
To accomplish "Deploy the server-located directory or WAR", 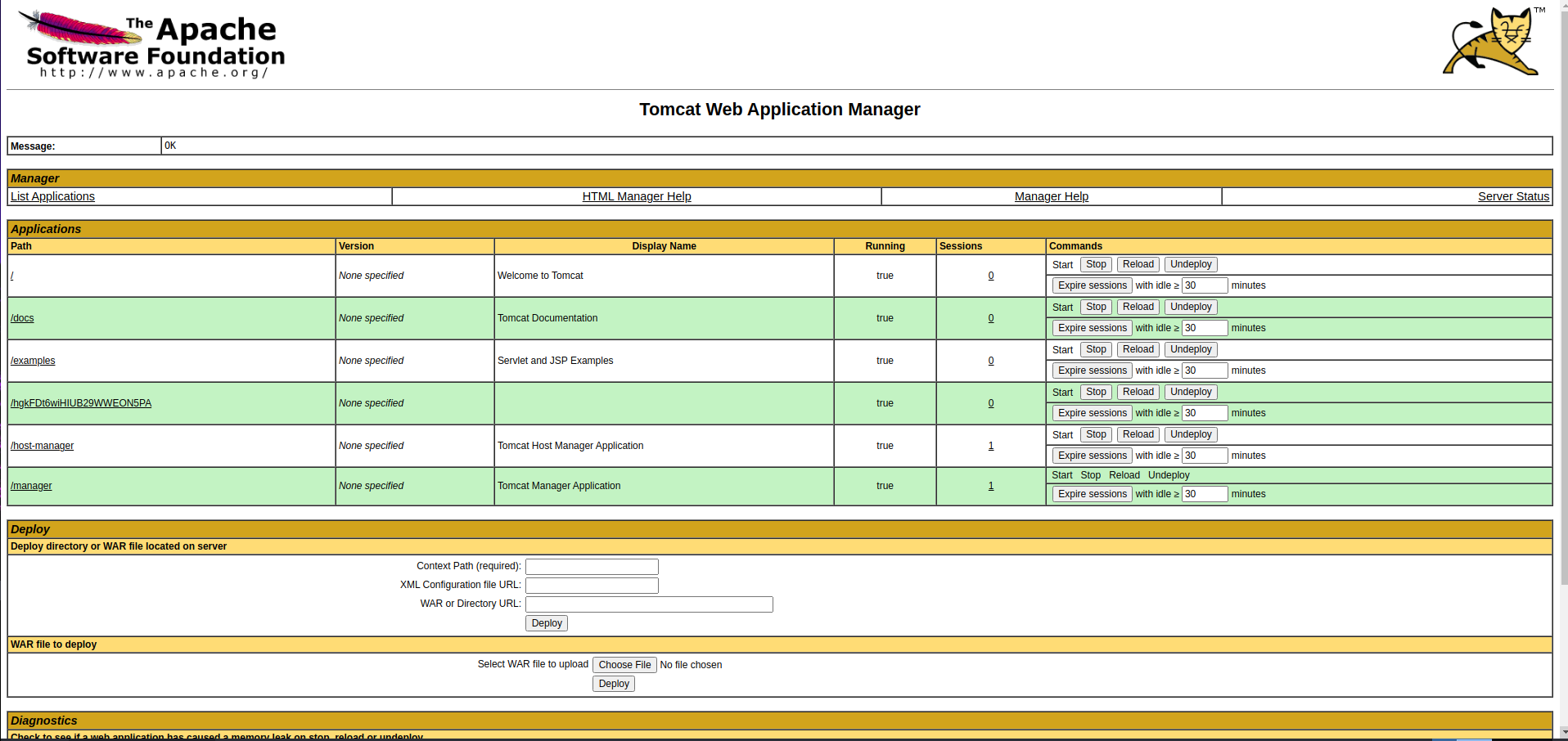I will (x=547, y=623).
